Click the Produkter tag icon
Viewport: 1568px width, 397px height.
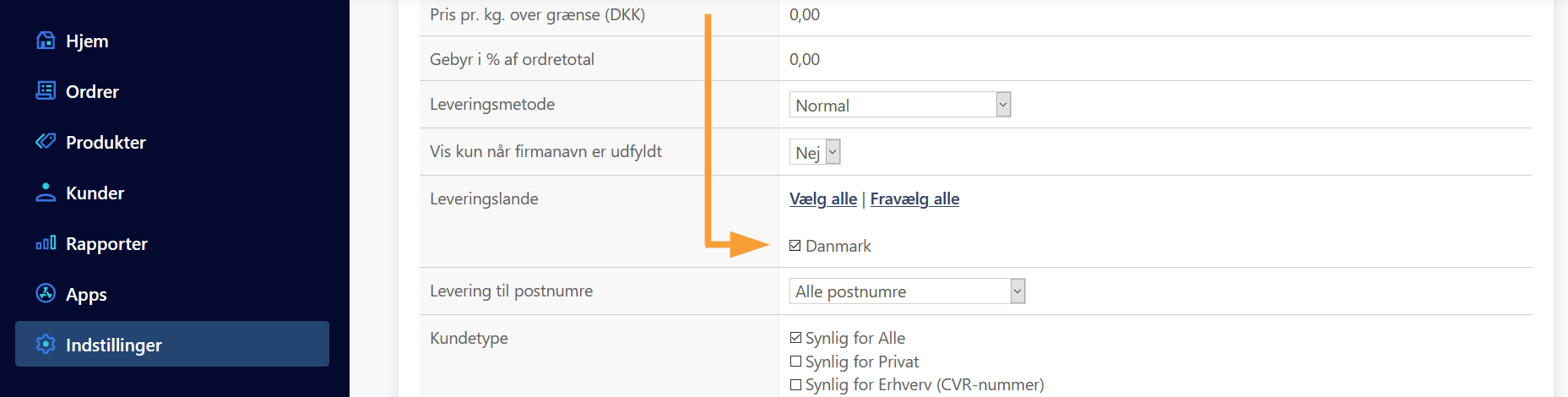(46, 141)
